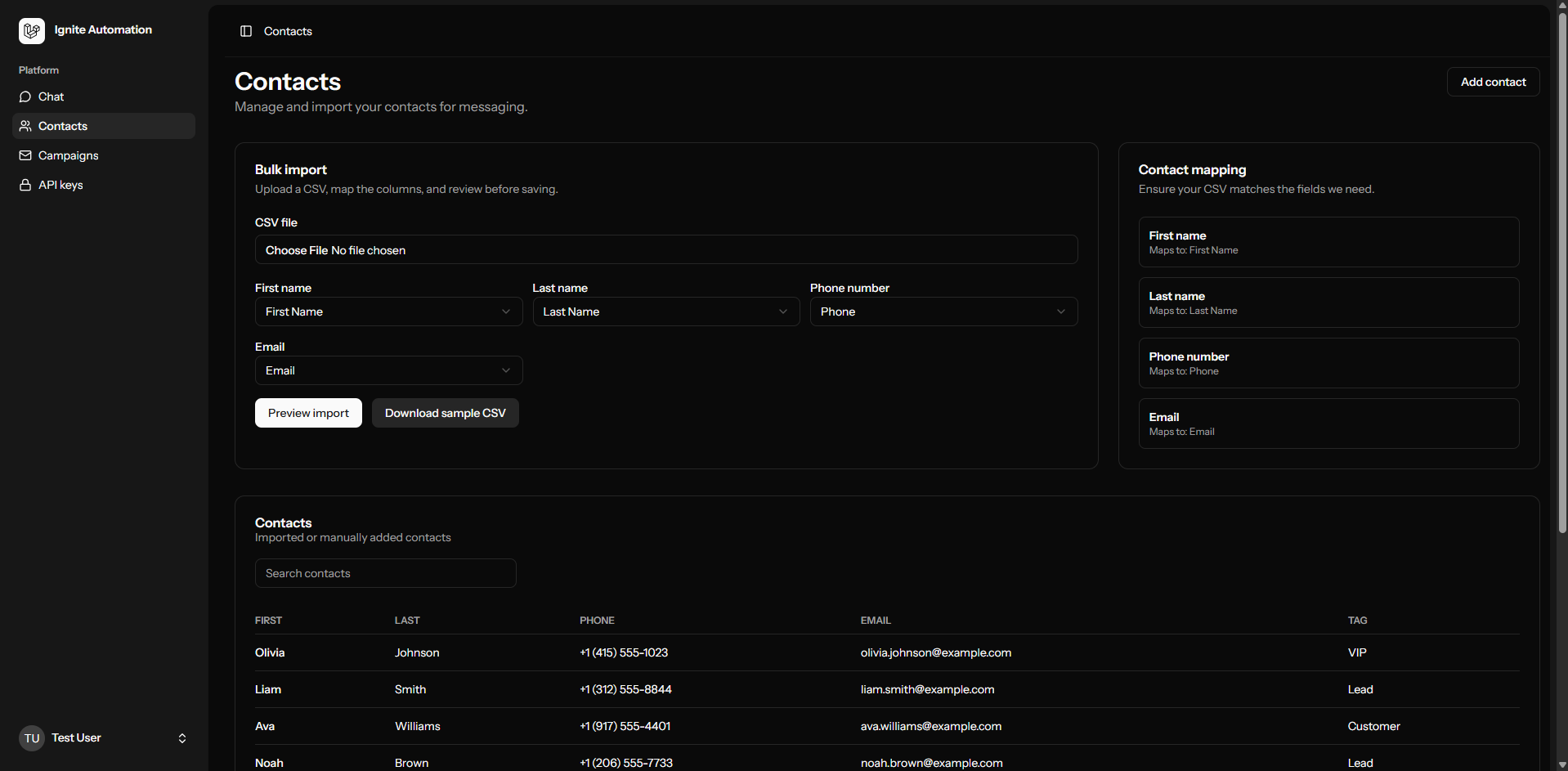Open the Last name column dropdown
This screenshot has width=1568, height=771.
tap(665, 312)
